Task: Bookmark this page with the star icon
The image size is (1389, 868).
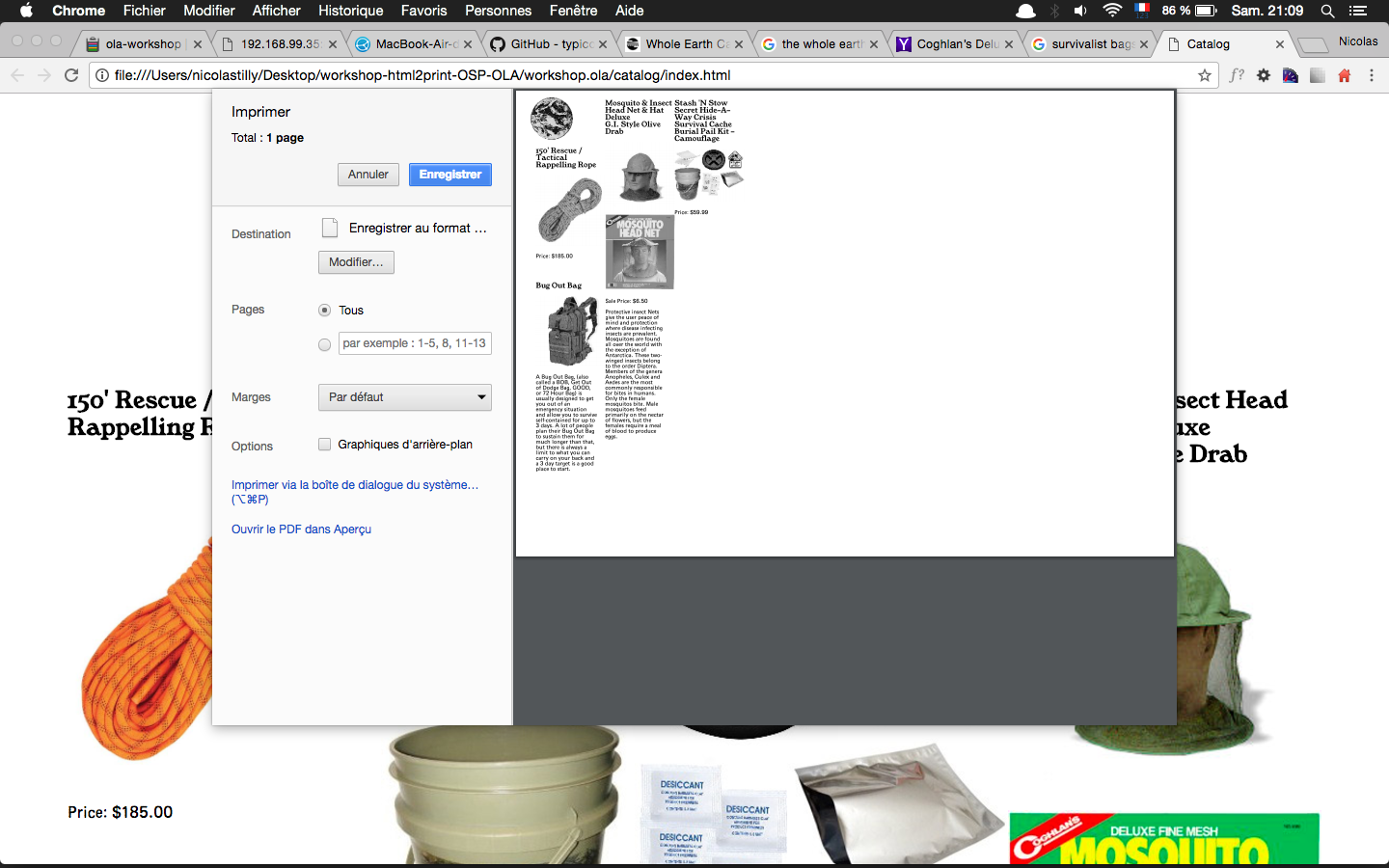Action: click(x=1205, y=75)
